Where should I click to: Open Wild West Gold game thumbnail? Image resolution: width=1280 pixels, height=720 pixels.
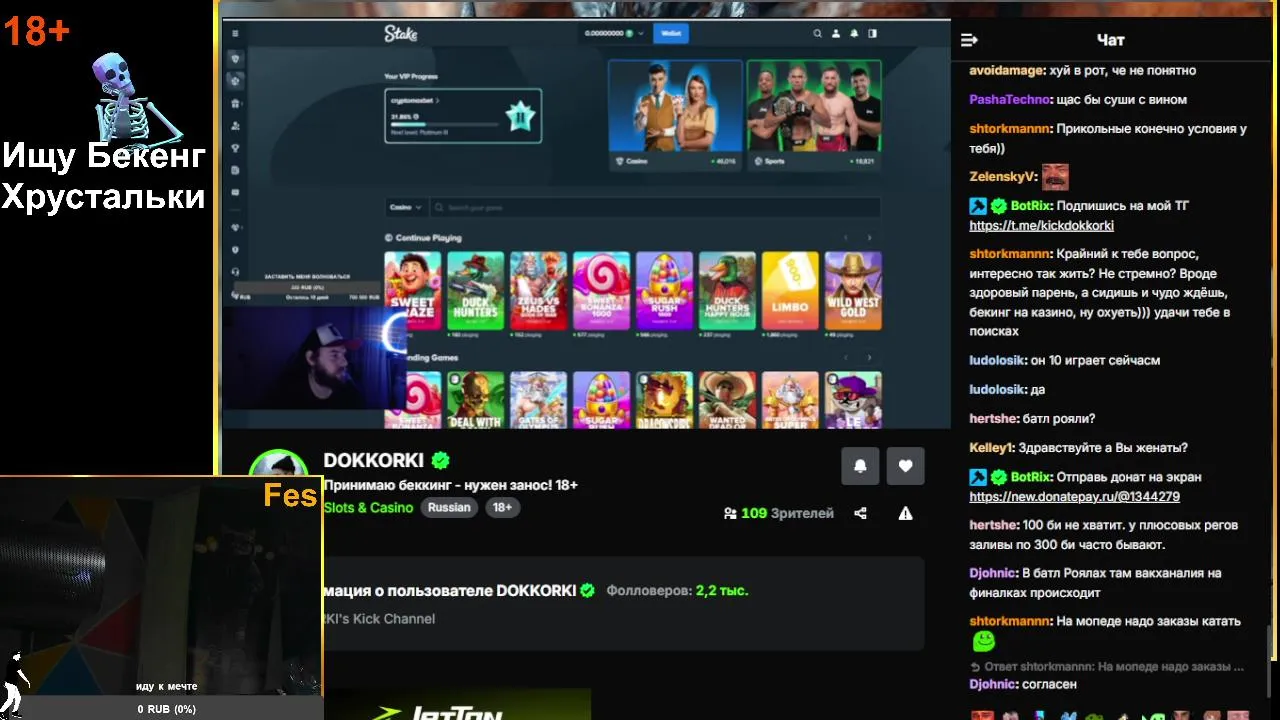click(x=853, y=291)
